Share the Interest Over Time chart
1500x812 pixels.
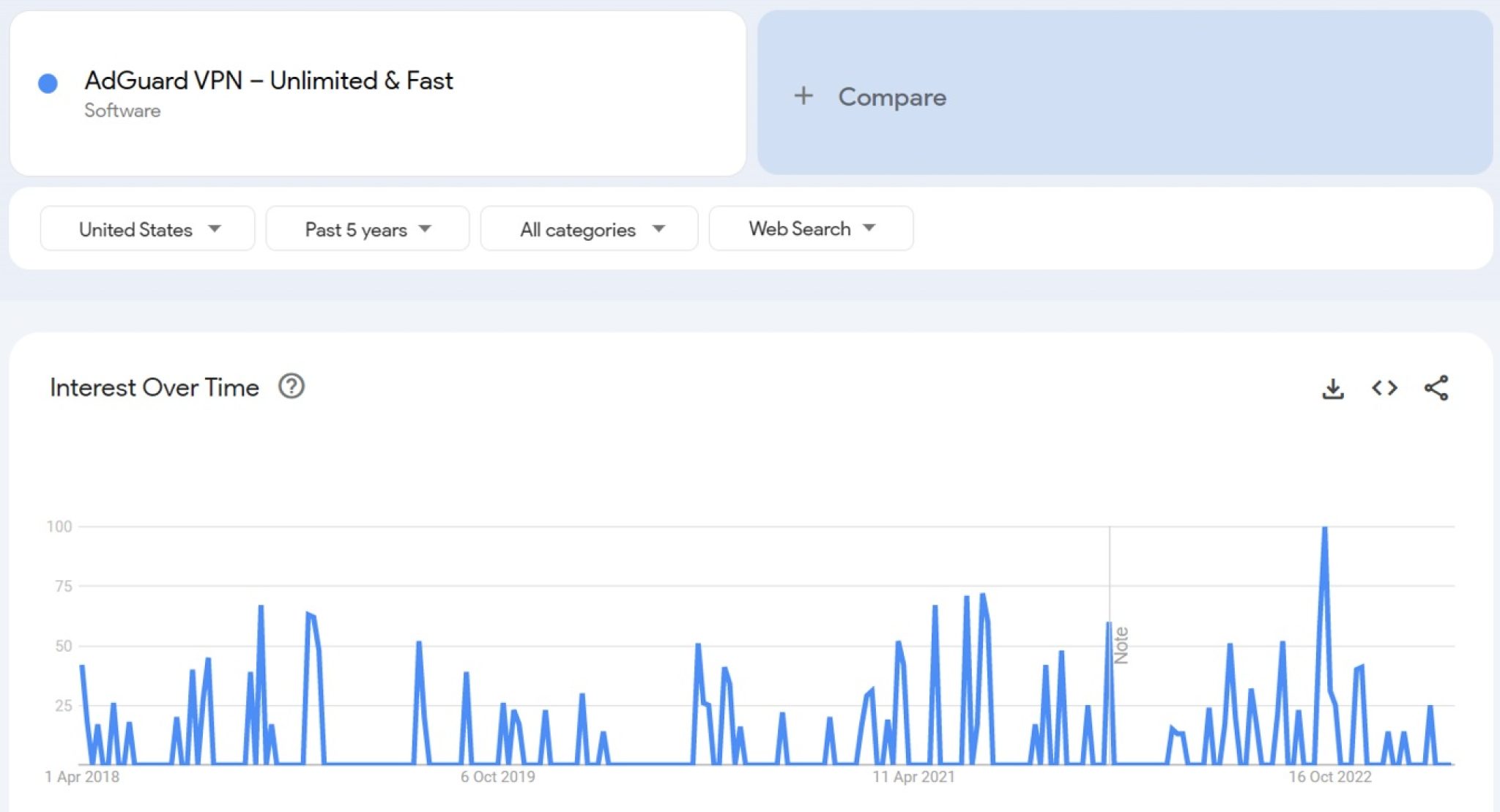point(1436,388)
